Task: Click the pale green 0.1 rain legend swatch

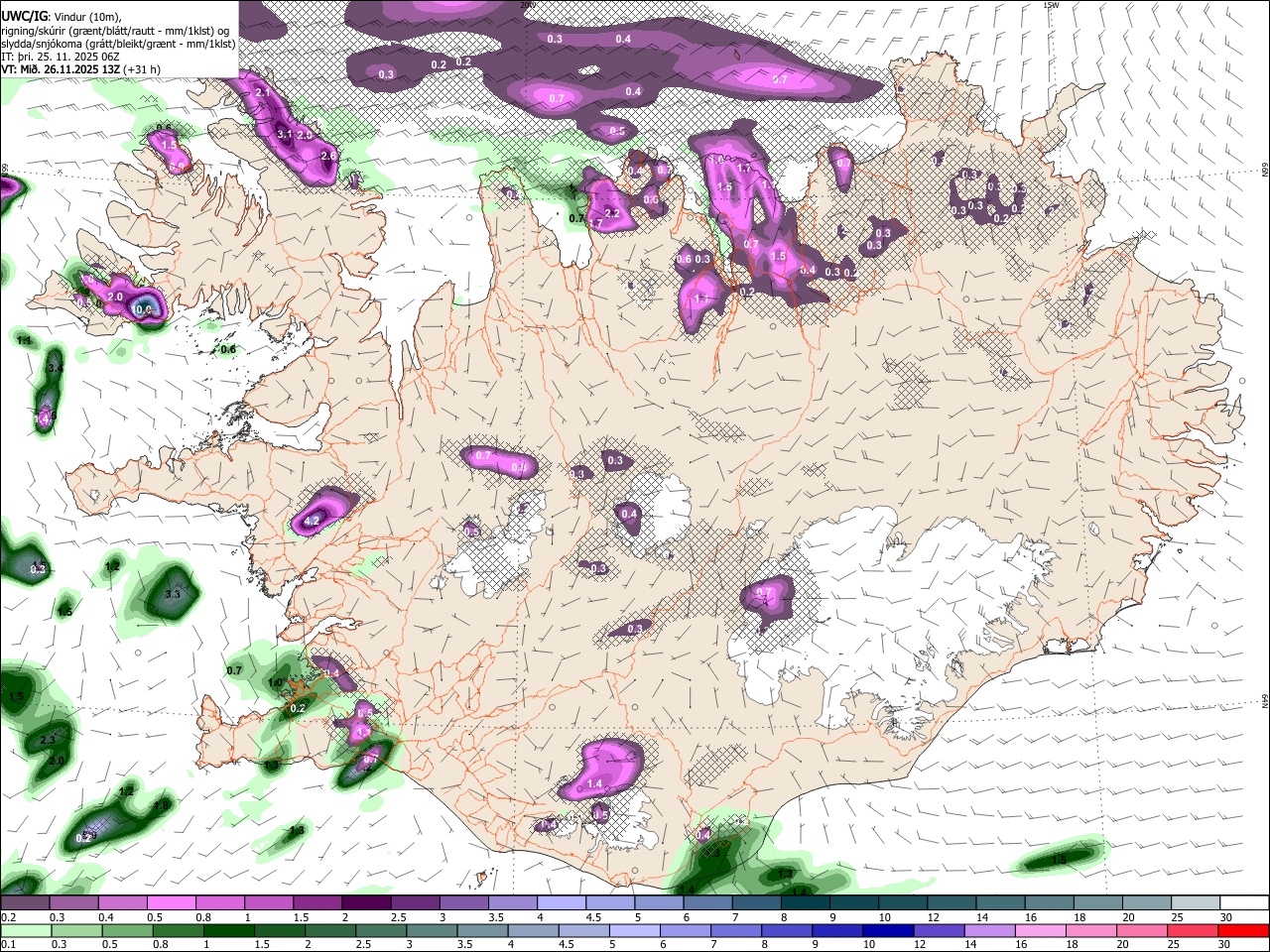Action: coord(25,930)
